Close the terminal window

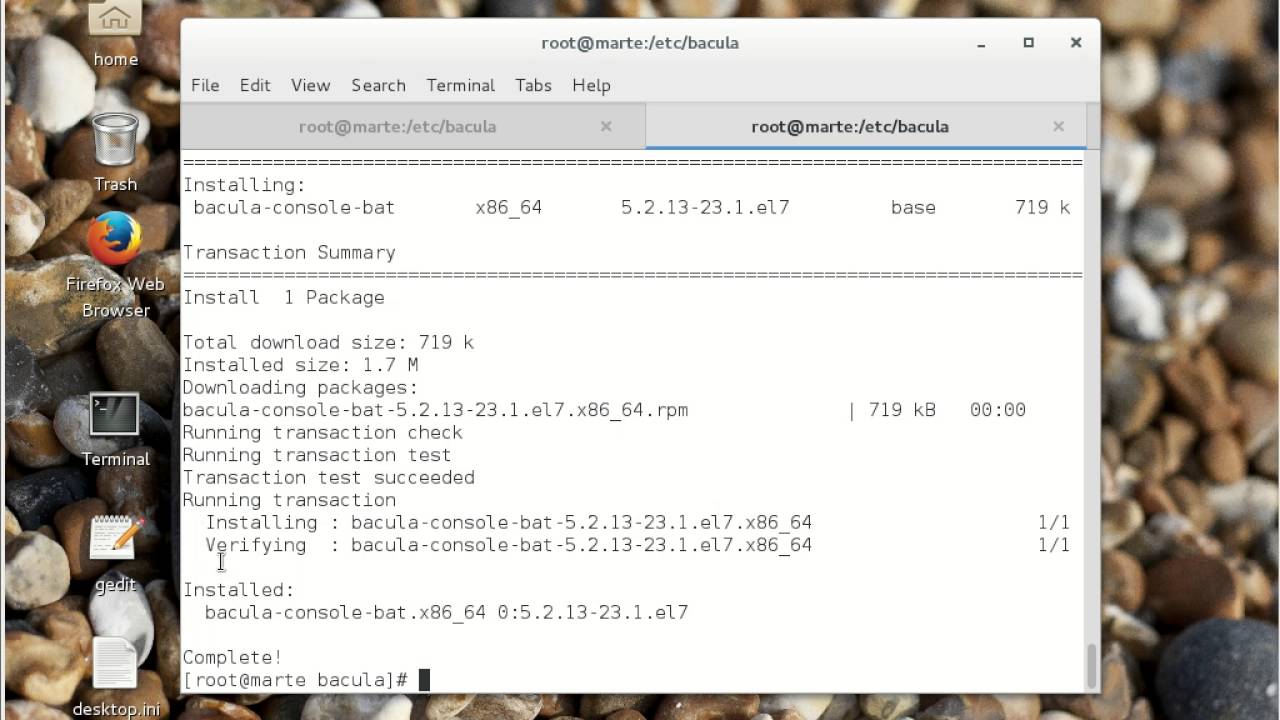point(1076,43)
